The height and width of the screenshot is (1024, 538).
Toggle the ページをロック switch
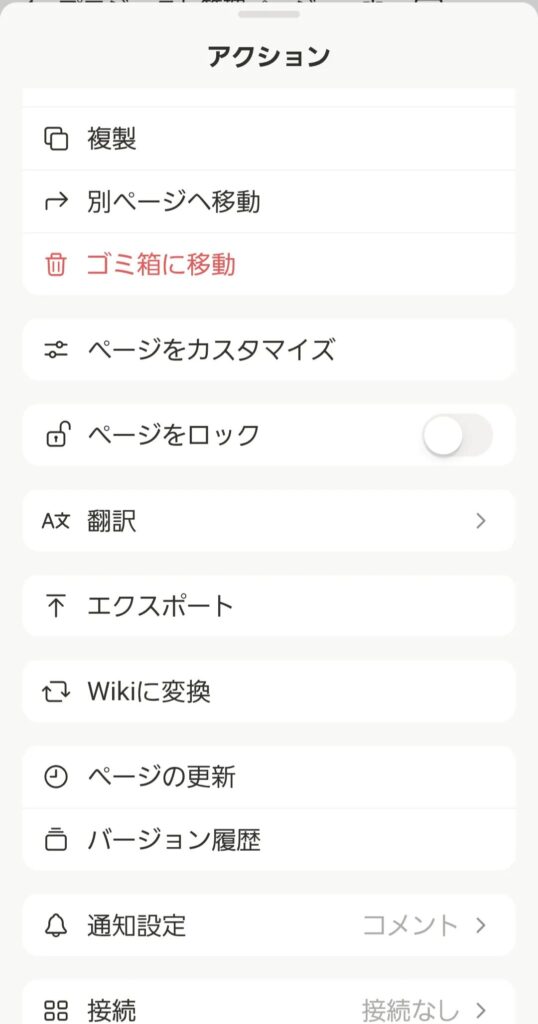(458, 435)
